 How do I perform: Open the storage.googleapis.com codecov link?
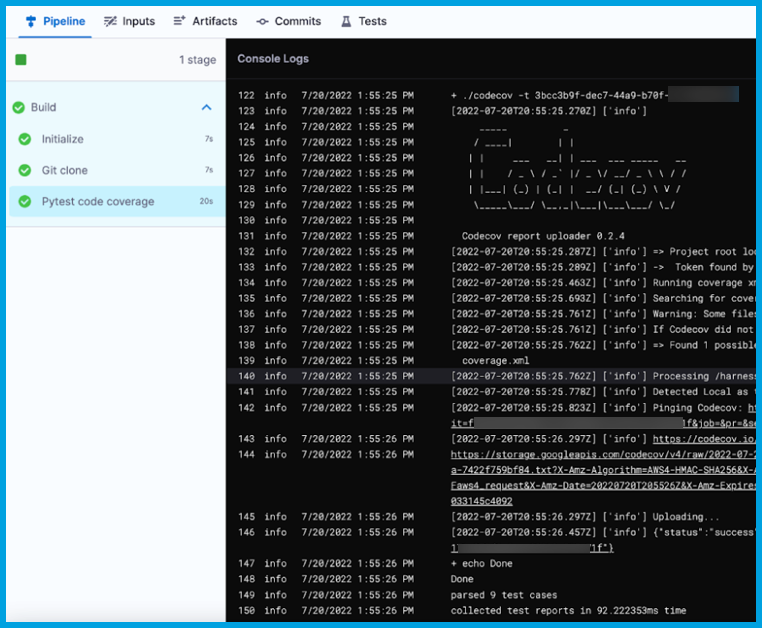pyautogui.click(x=602, y=455)
